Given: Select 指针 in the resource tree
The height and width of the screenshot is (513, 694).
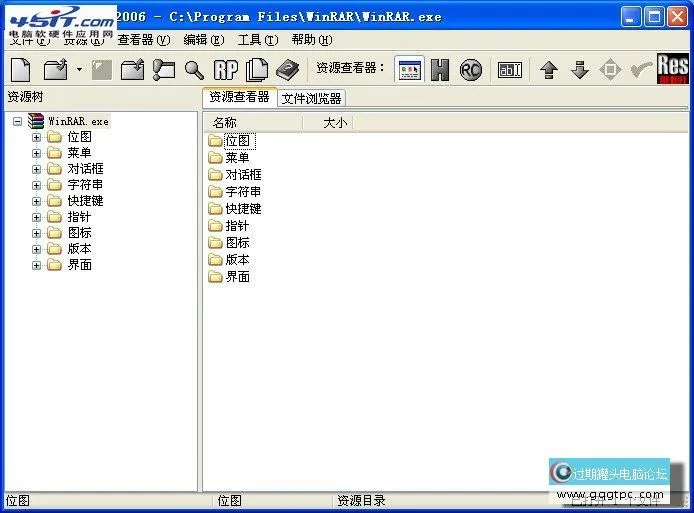Looking at the screenshot, I should click(x=79, y=217).
